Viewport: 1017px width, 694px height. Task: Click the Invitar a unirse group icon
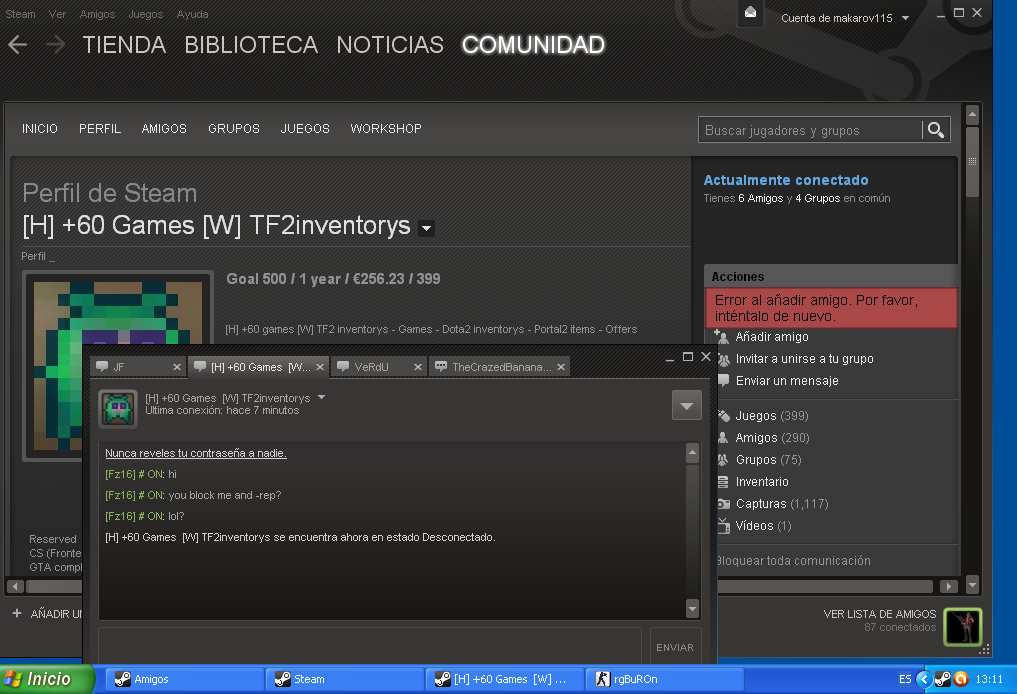723,359
